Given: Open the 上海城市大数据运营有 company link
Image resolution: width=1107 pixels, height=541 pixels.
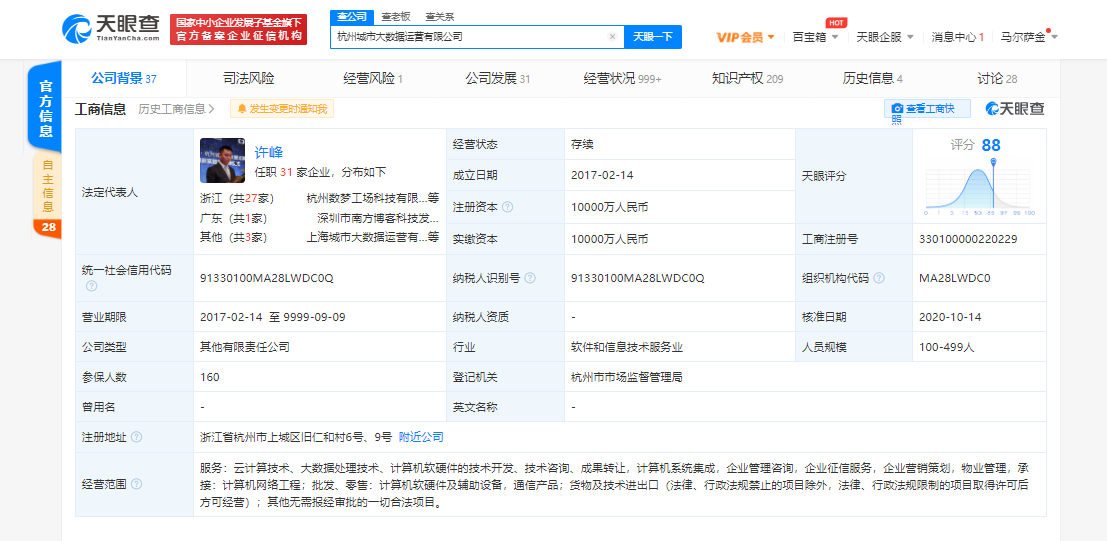Looking at the screenshot, I should pos(373,237).
